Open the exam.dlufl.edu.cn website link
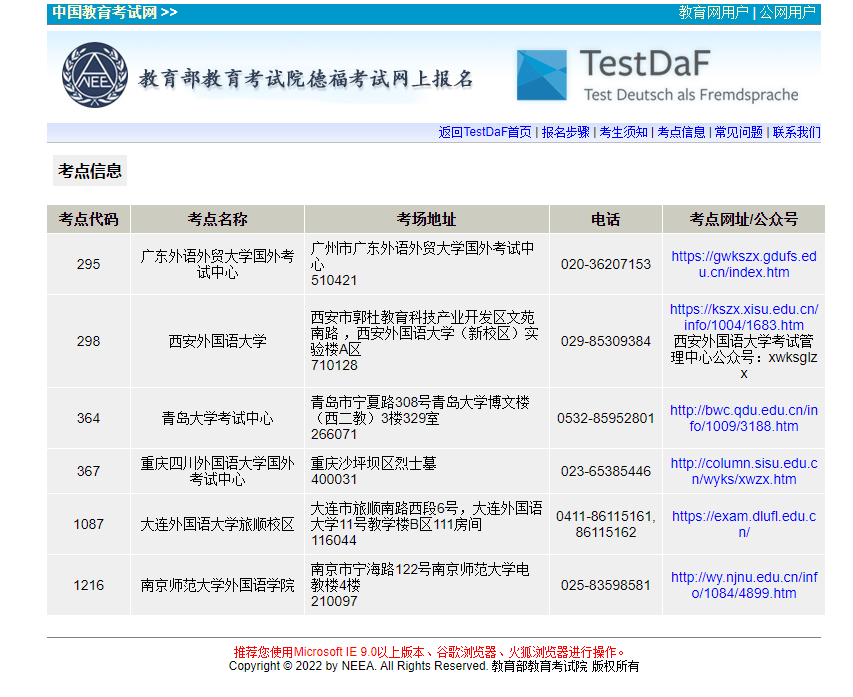The height and width of the screenshot is (697, 853). click(x=744, y=524)
